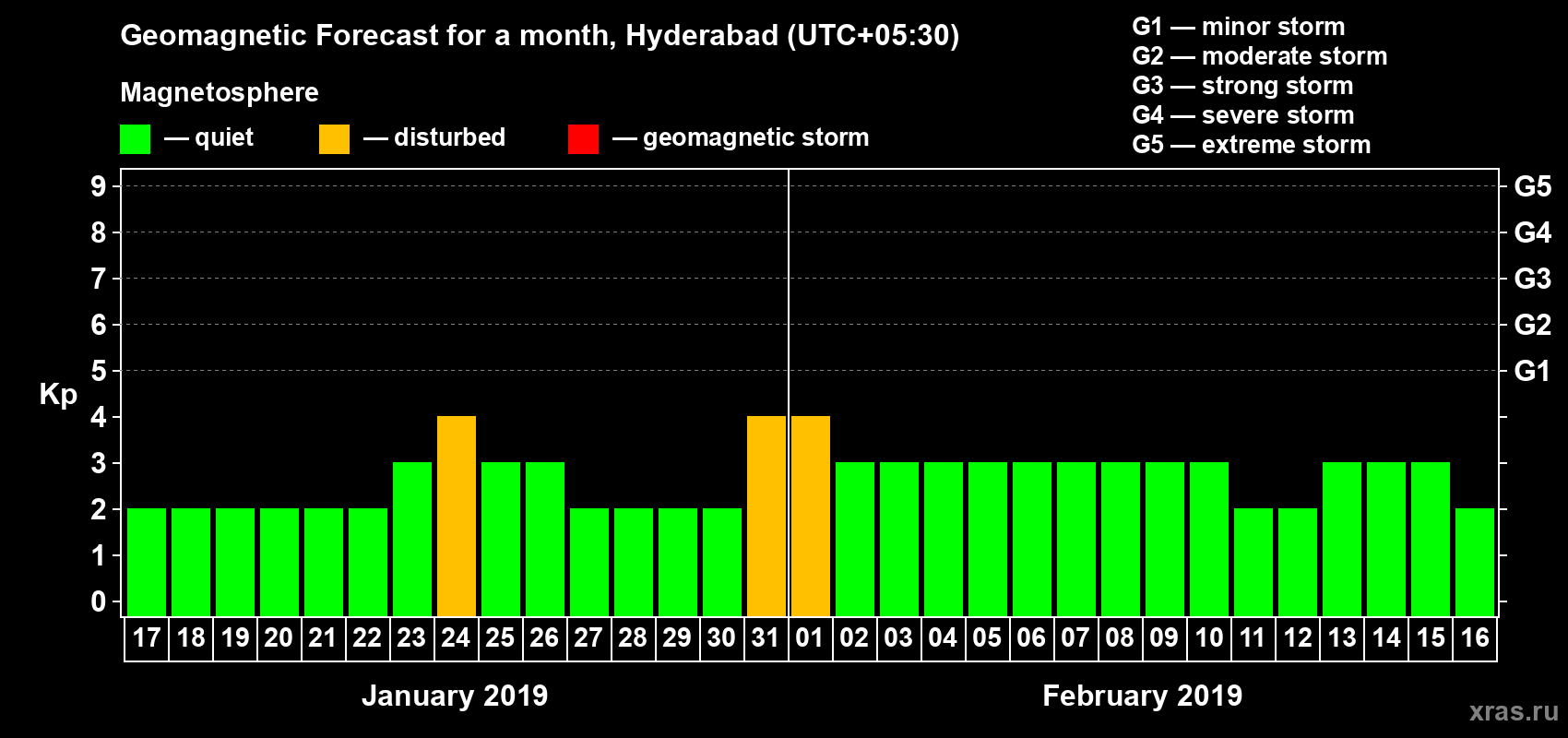Click the date label 16
Screen dimensions: 1568x738
(x=1475, y=637)
